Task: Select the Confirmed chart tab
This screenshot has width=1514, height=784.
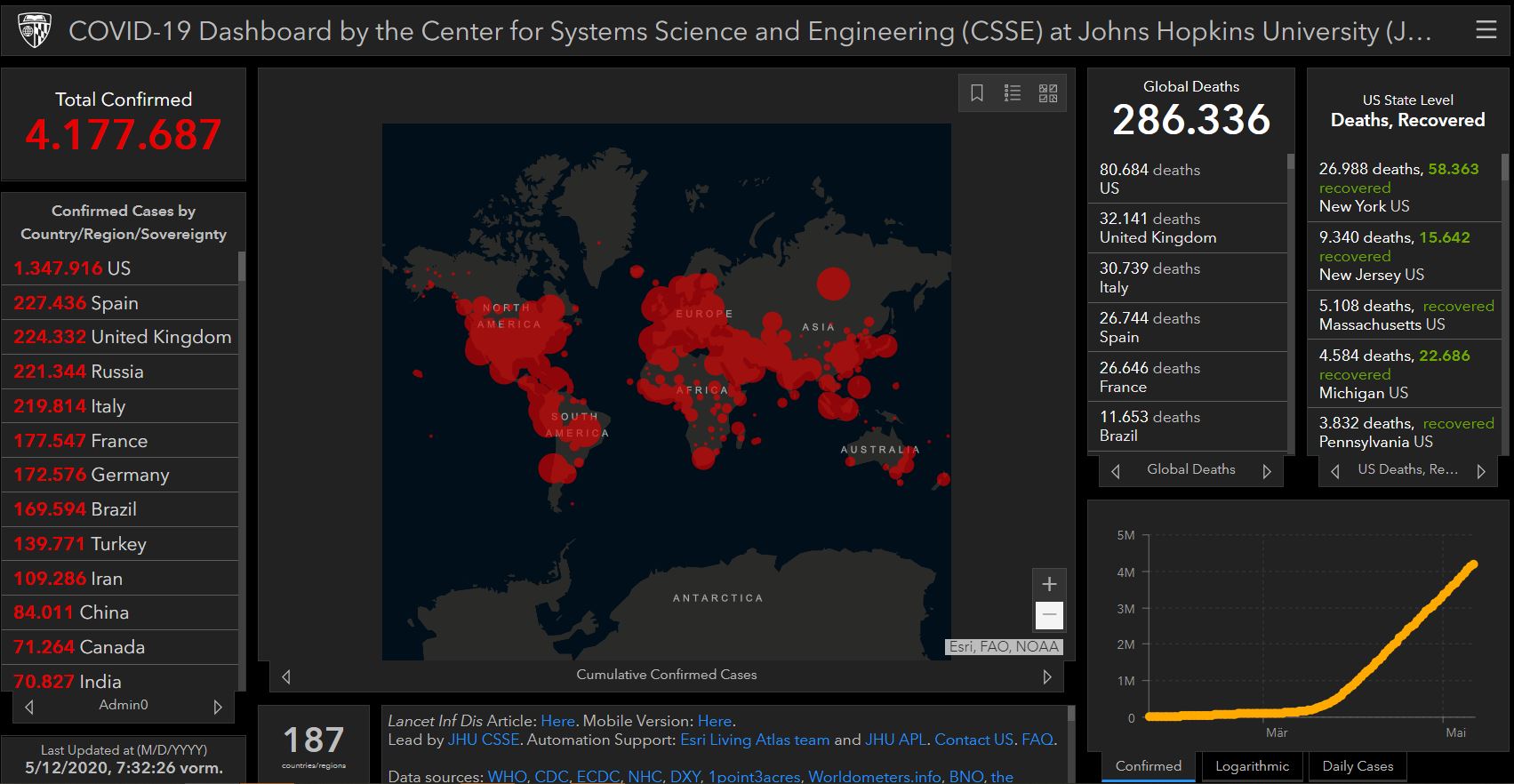Action: pyautogui.click(x=1149, y=766)
